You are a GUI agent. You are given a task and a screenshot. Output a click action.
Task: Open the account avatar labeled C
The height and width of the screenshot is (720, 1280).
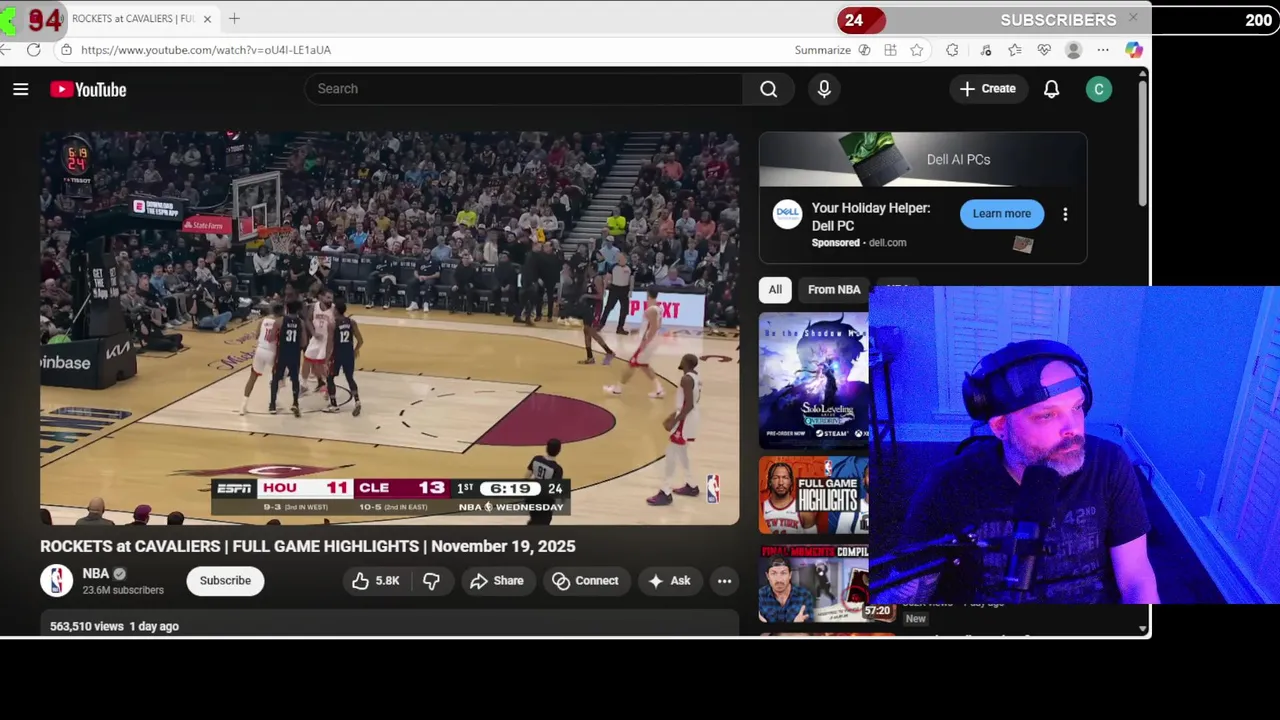[1098, 89]
